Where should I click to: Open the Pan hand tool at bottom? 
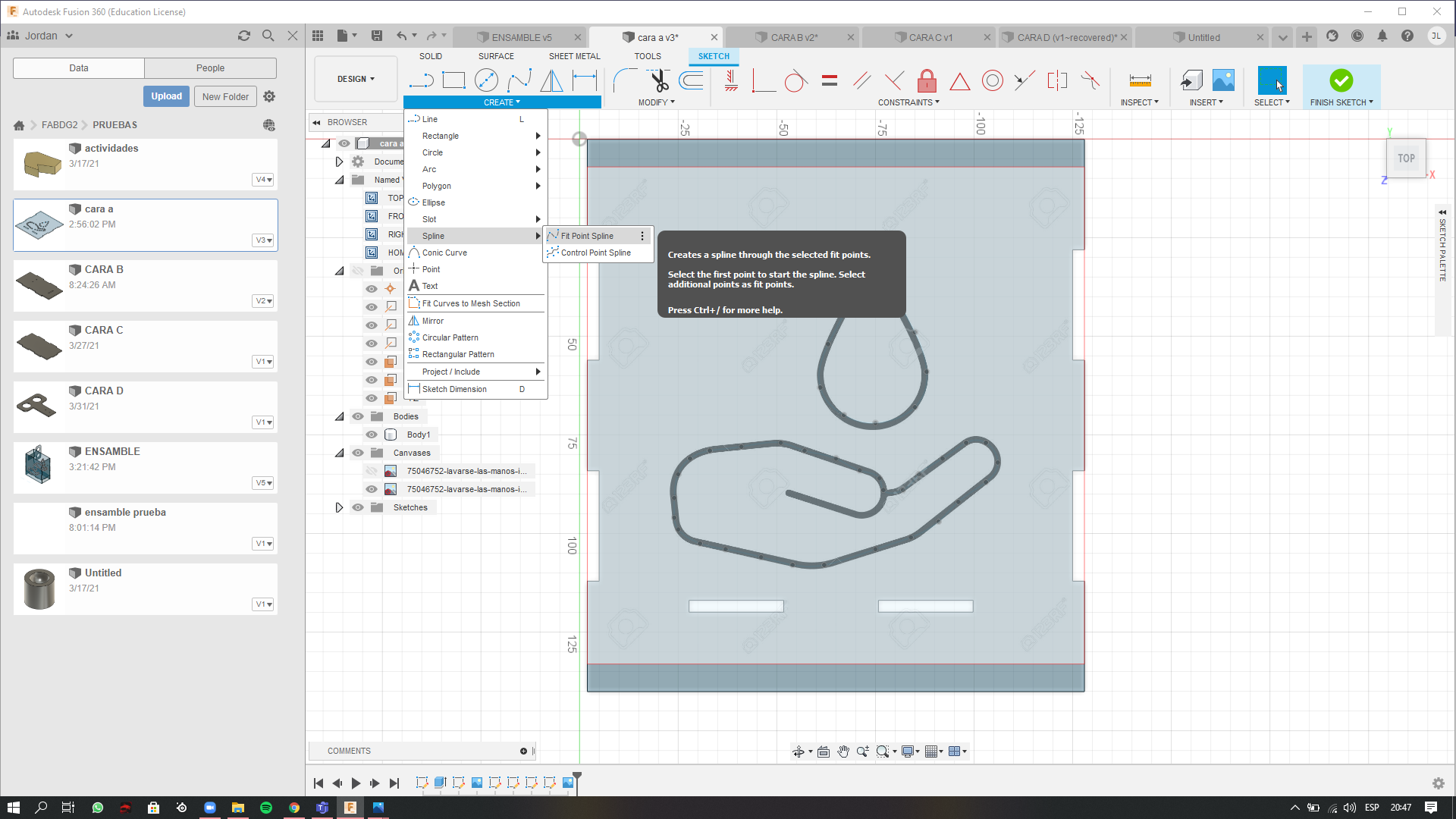tap(843, 752)
